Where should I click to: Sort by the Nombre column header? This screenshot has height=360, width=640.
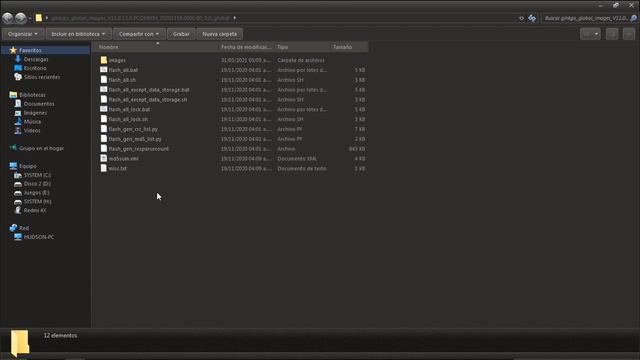tap(158, 47)
